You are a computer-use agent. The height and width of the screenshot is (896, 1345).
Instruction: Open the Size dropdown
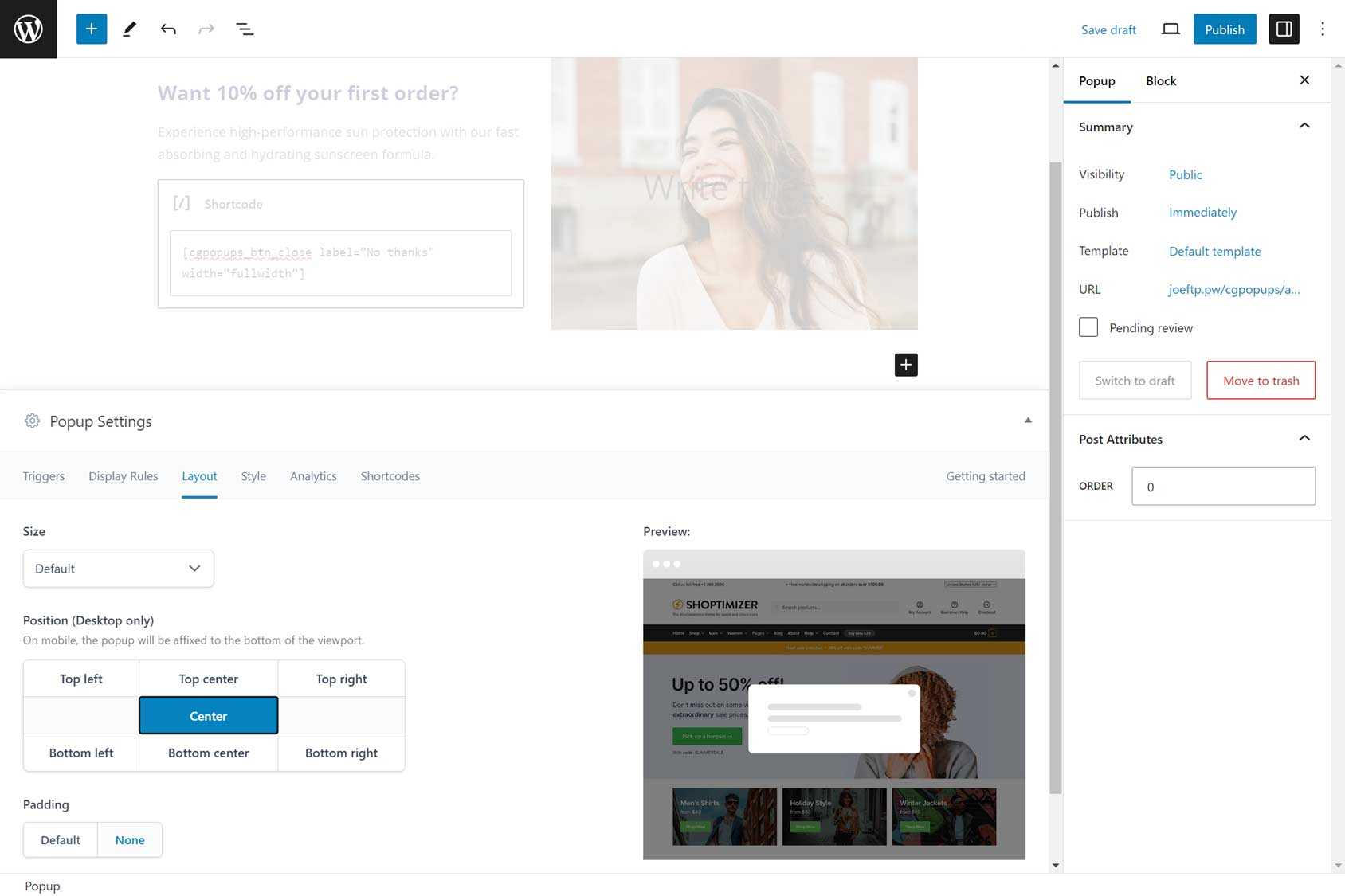coord(119,569)
